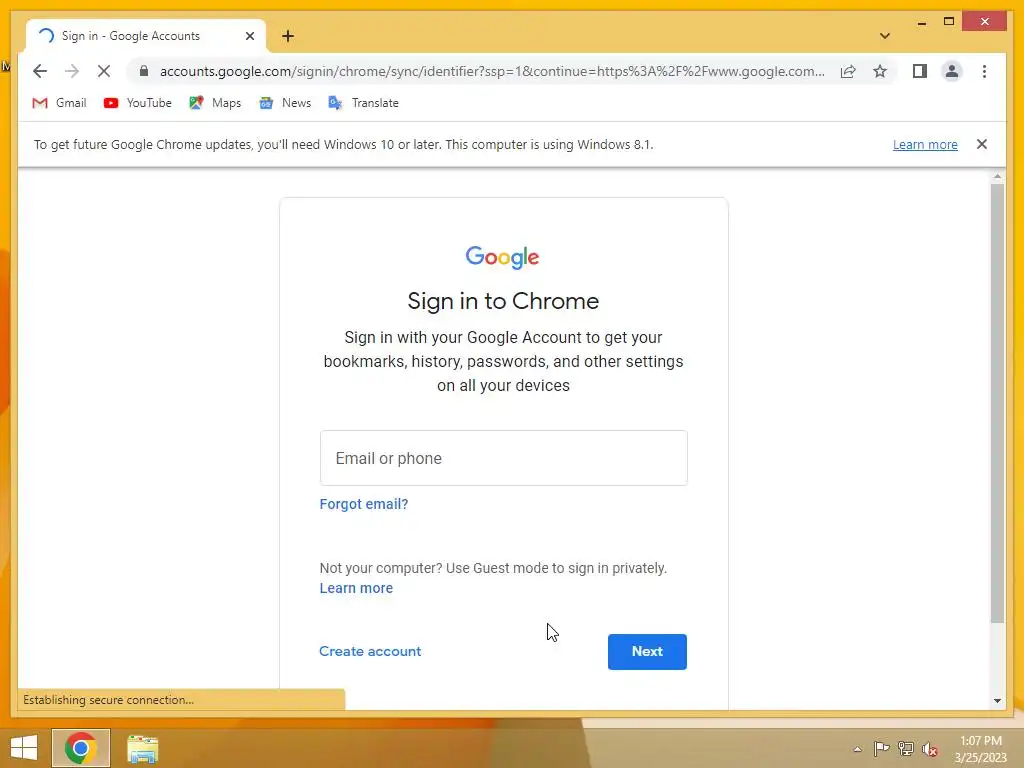Open the Chrome profile avatar

[x=952, y=71]
